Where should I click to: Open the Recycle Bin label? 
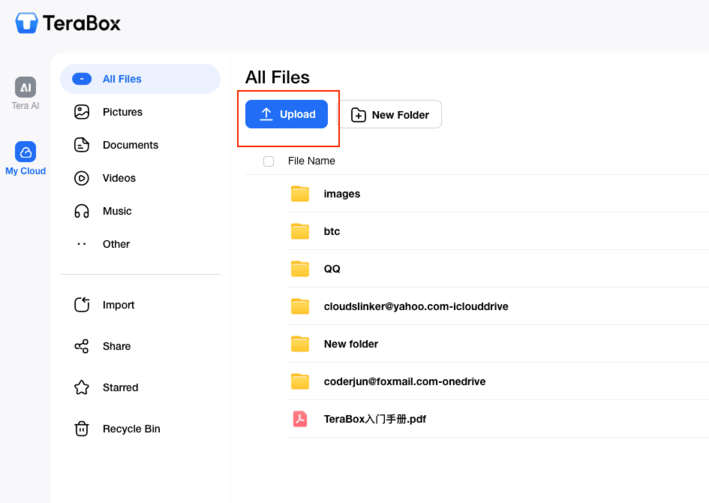tap(132, 428)
